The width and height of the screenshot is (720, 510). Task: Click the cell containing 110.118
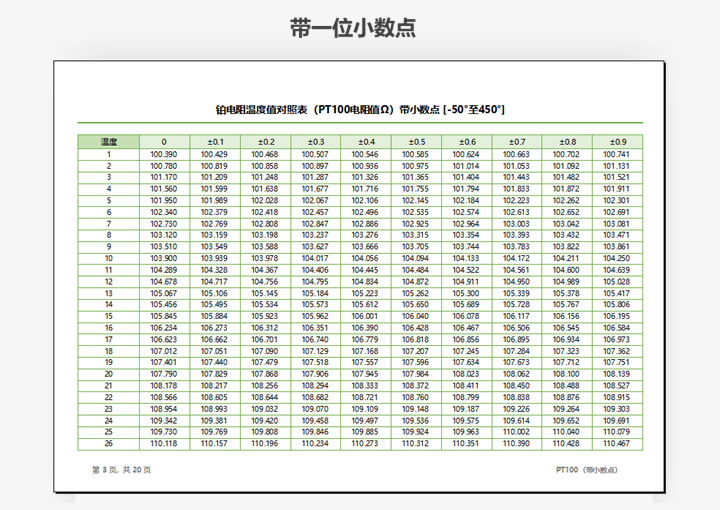[164, 443]
